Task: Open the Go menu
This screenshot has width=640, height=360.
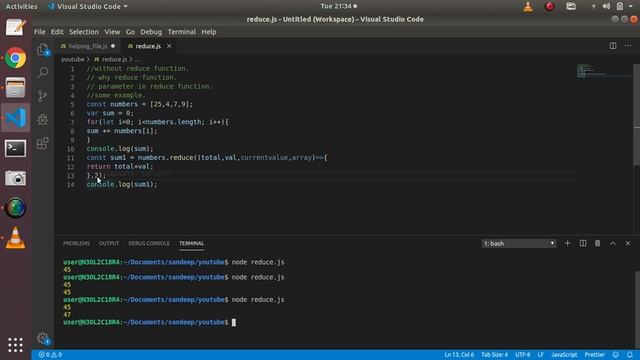Action: pos(130,32)
